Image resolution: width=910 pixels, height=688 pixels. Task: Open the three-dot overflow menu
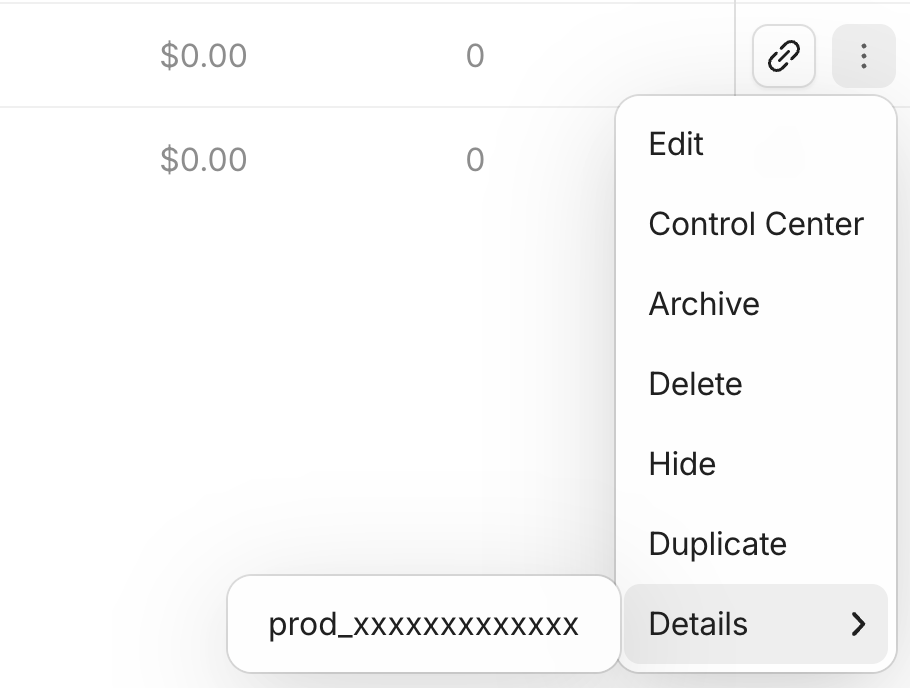pos(863,55)
